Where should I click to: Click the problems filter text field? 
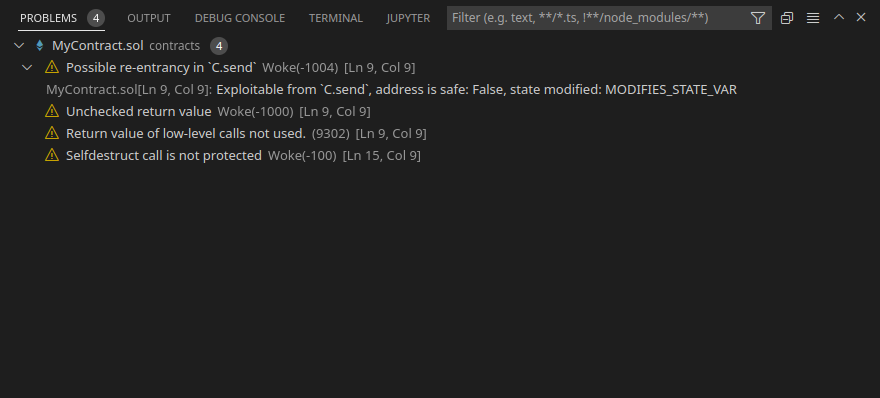pos(598,18)
